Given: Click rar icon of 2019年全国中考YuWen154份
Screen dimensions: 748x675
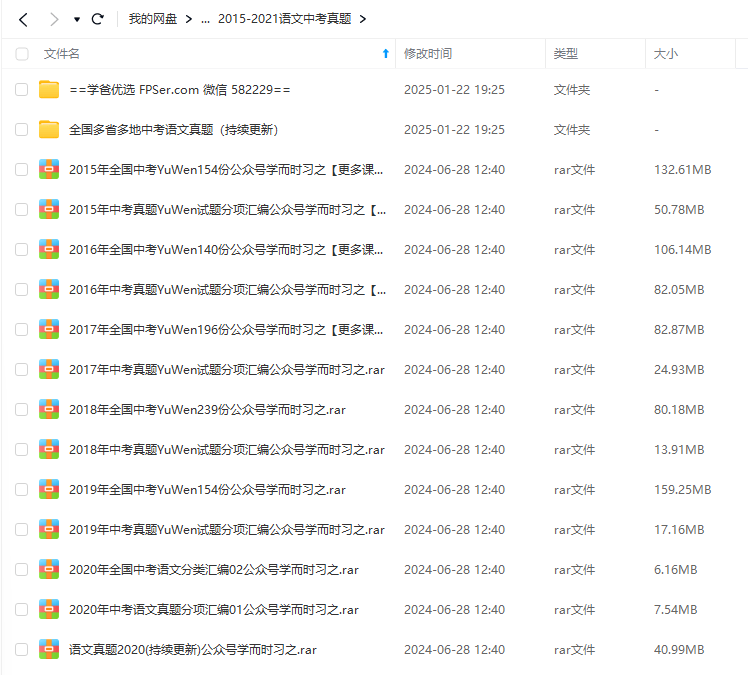Looking at the screenshot, I should click(x=49, y=489).
